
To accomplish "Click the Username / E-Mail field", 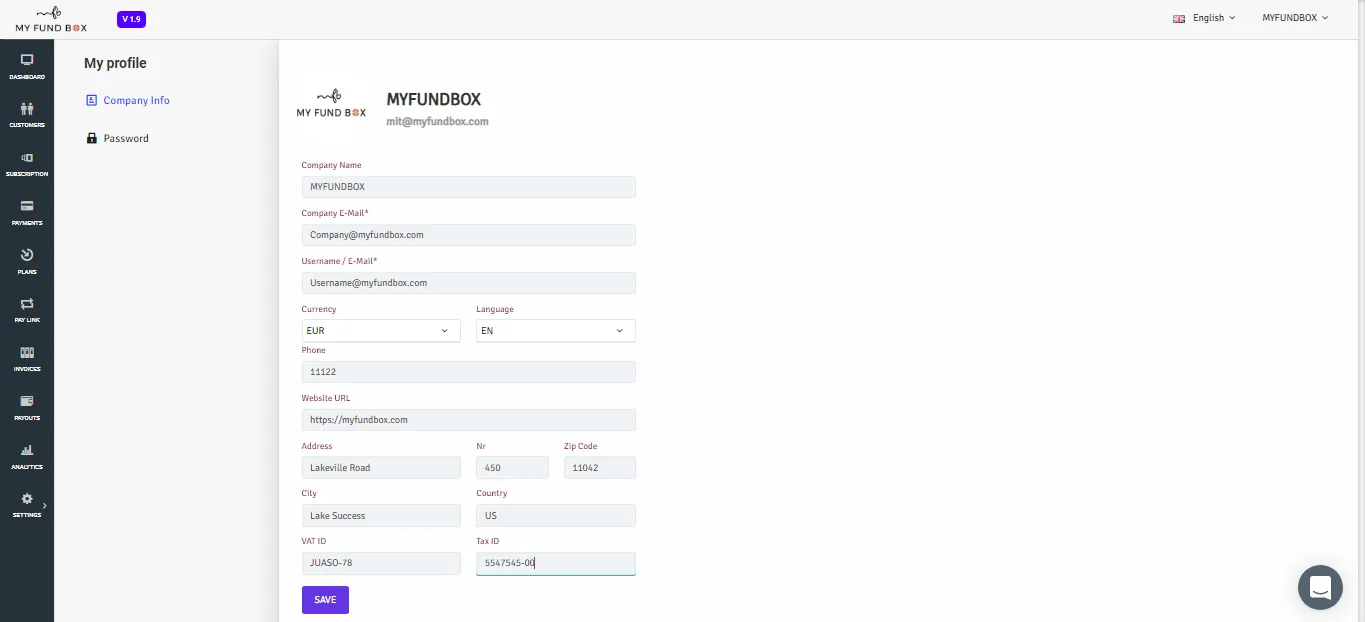I will tap(469, 283).
